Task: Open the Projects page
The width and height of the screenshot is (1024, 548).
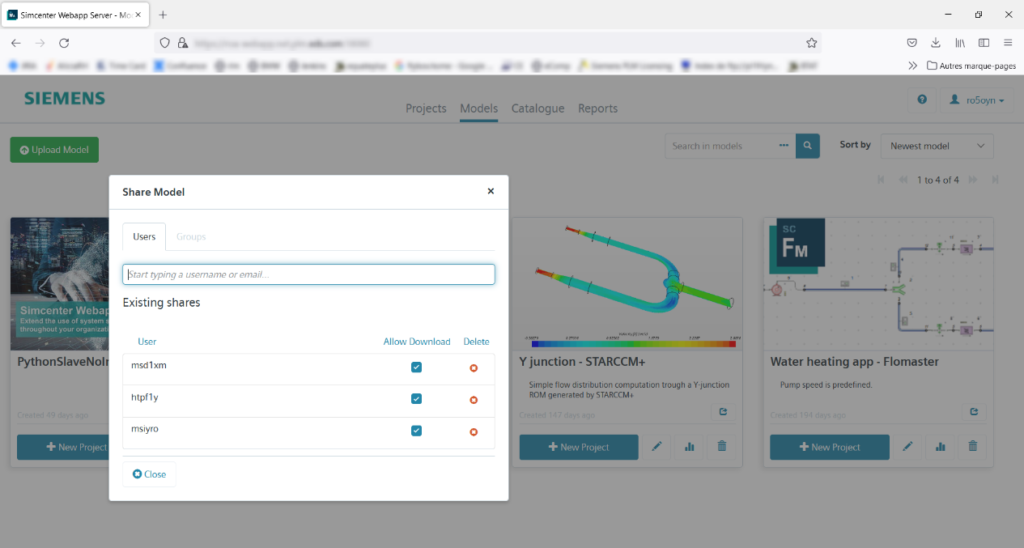Action: pos(426,108)
